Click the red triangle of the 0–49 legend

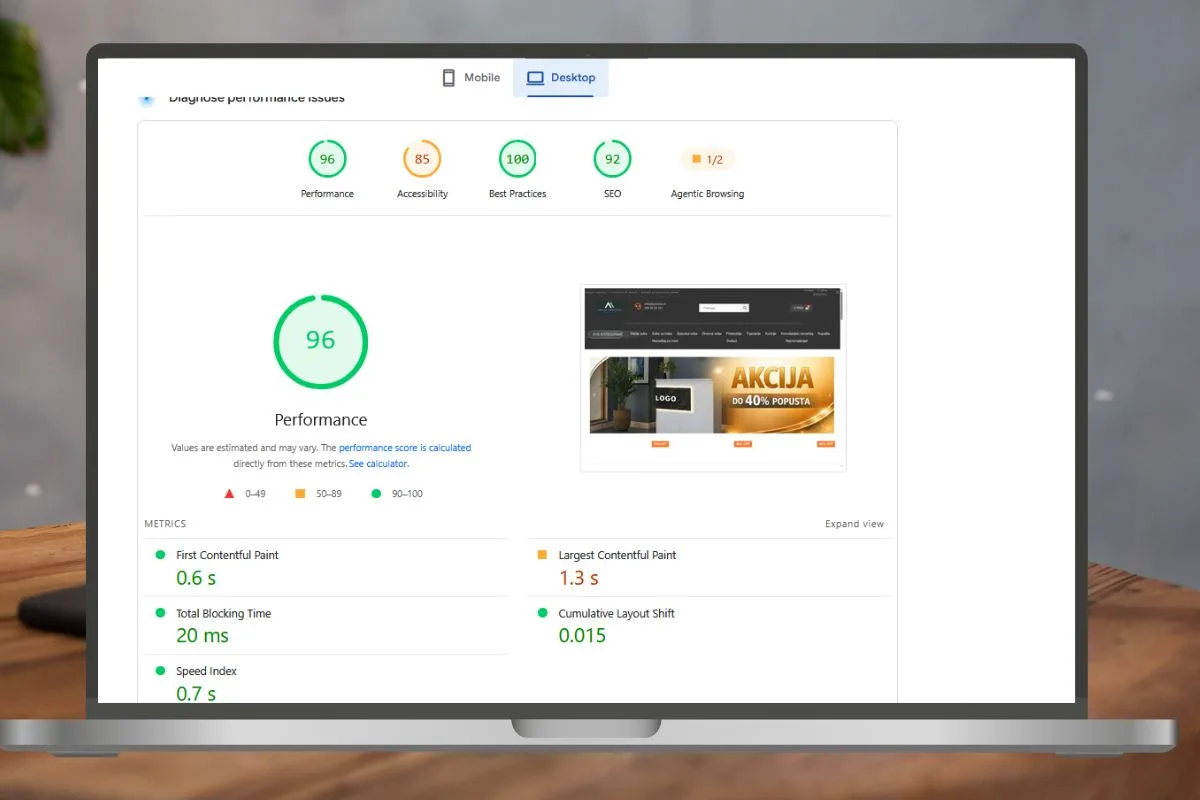coord(229,493)
